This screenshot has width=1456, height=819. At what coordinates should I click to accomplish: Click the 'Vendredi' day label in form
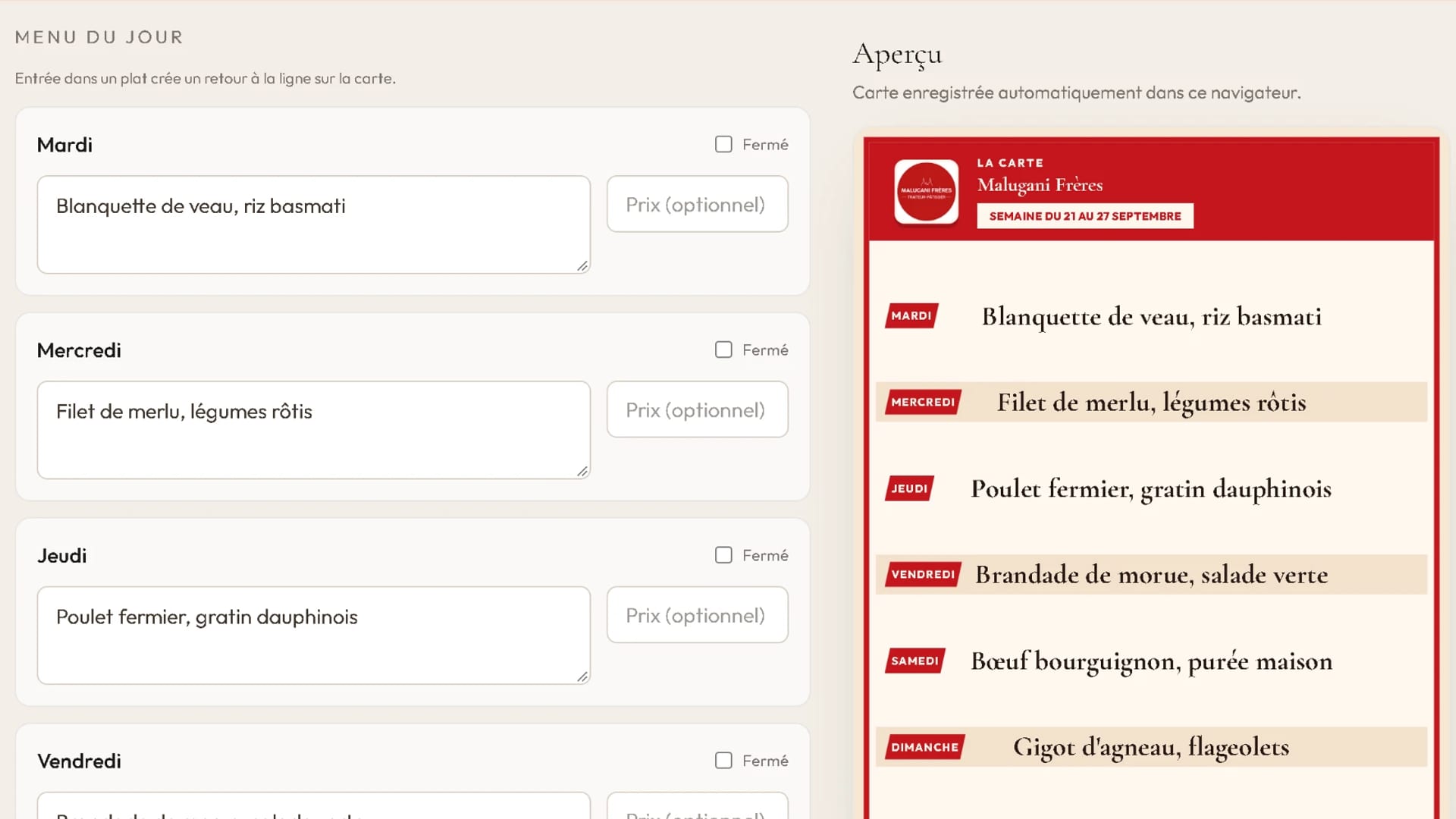coord(79,761)
